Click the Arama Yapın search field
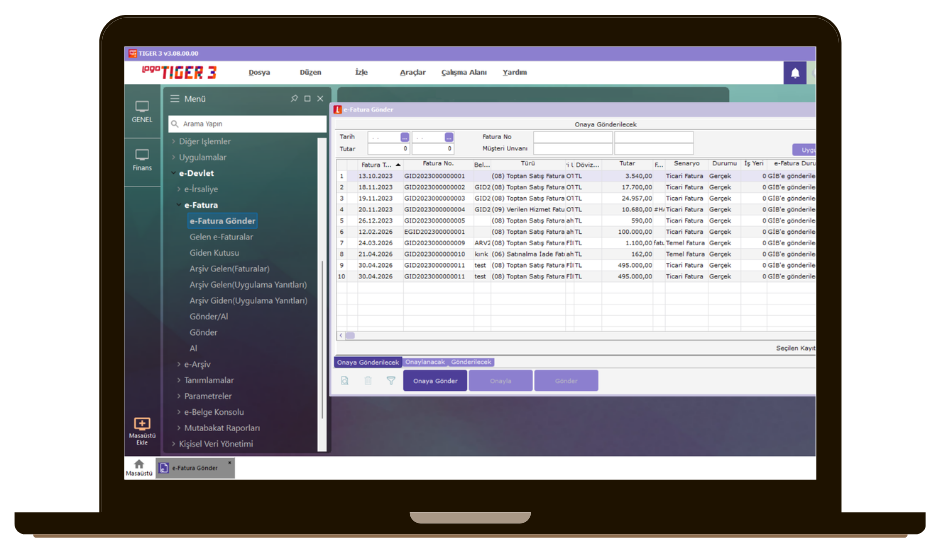Image resolution: width=940 pixels, height=547 pixels. coord(248,124)
